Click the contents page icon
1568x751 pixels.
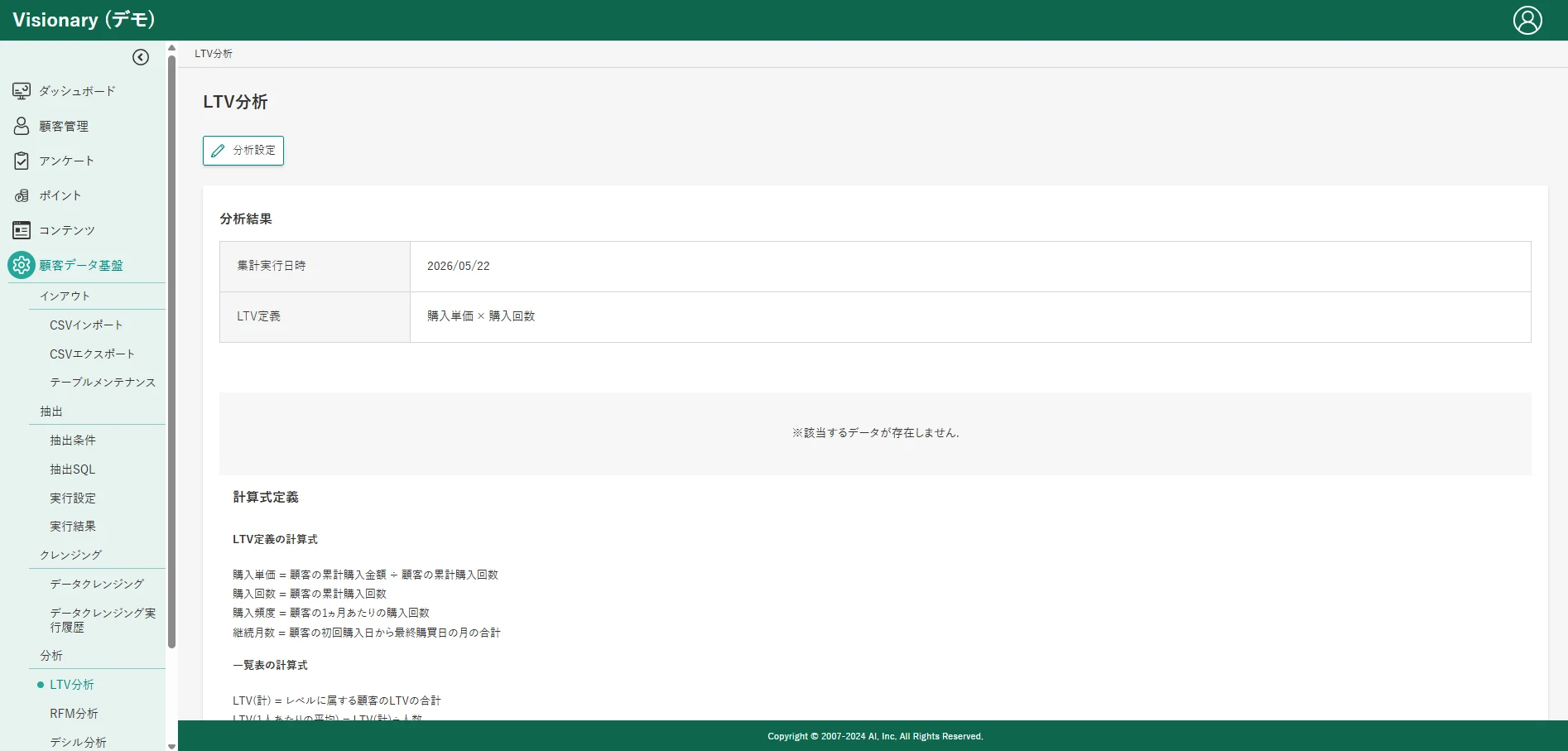coord(22,230)
